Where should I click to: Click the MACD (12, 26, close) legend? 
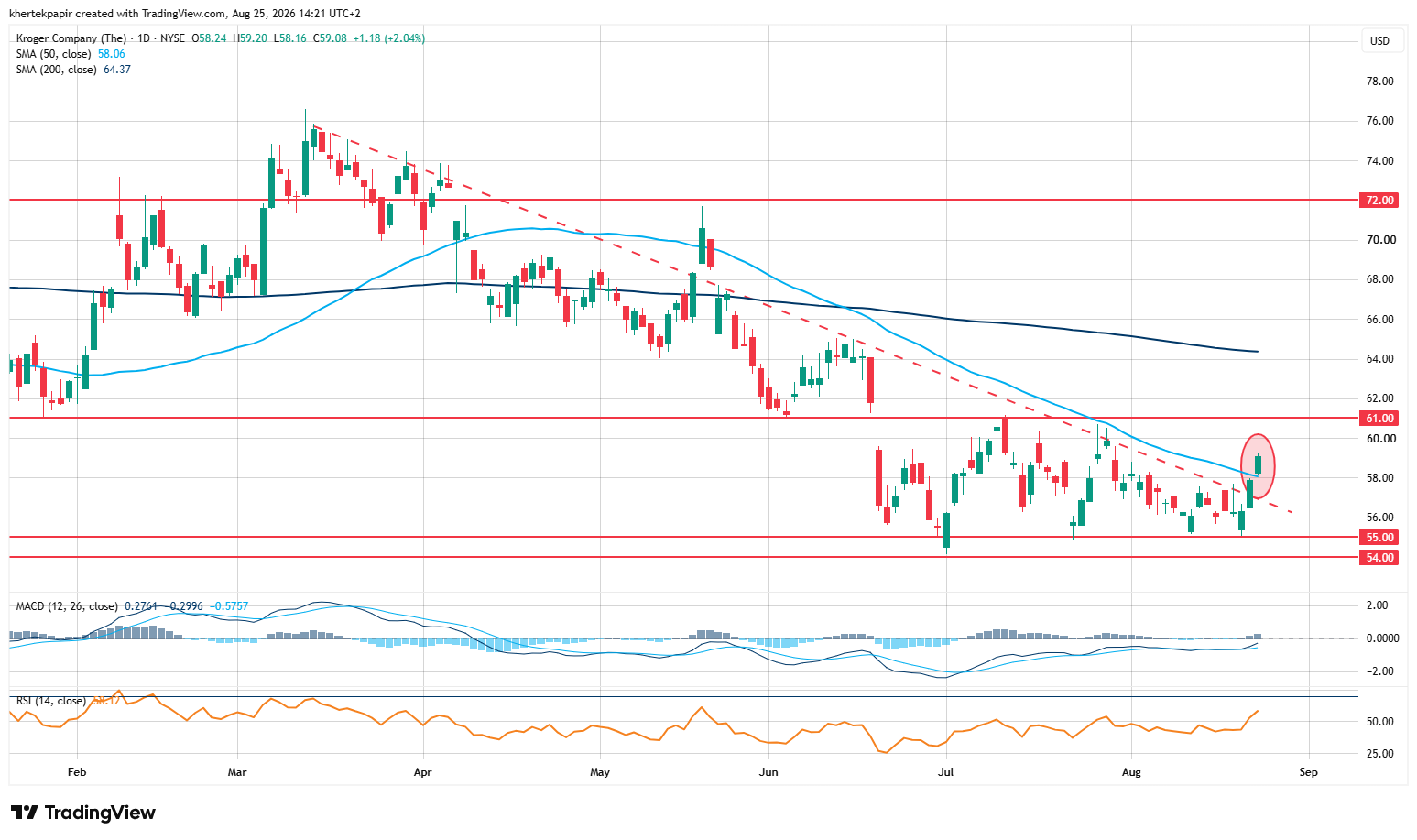click(x=67, y=606)
